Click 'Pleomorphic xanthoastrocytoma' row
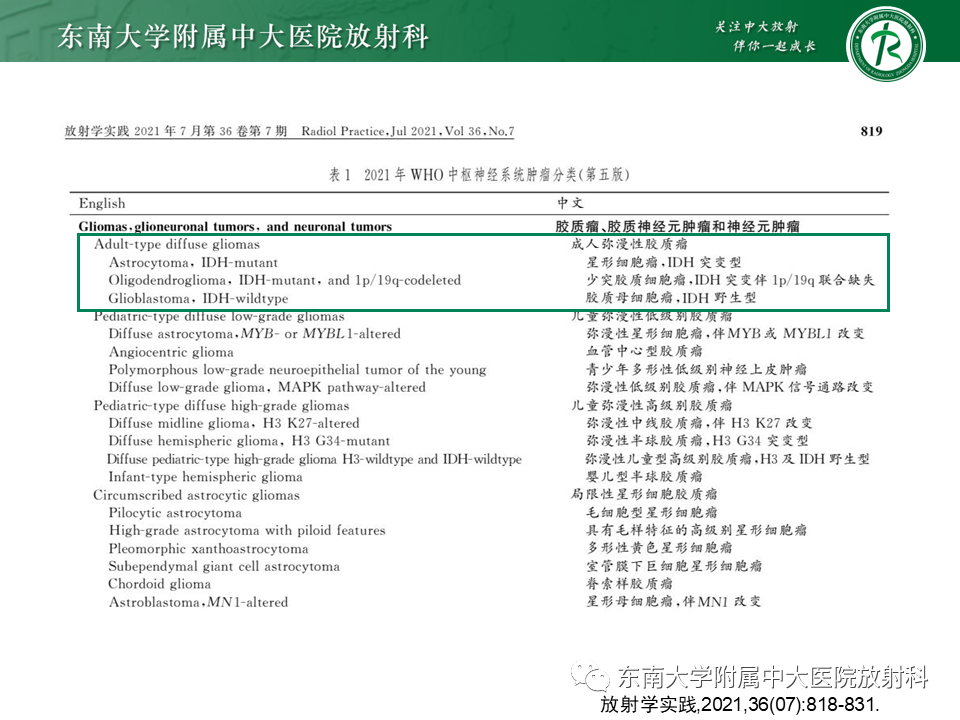This screenshot has height=720, width=960. (209, 549)
